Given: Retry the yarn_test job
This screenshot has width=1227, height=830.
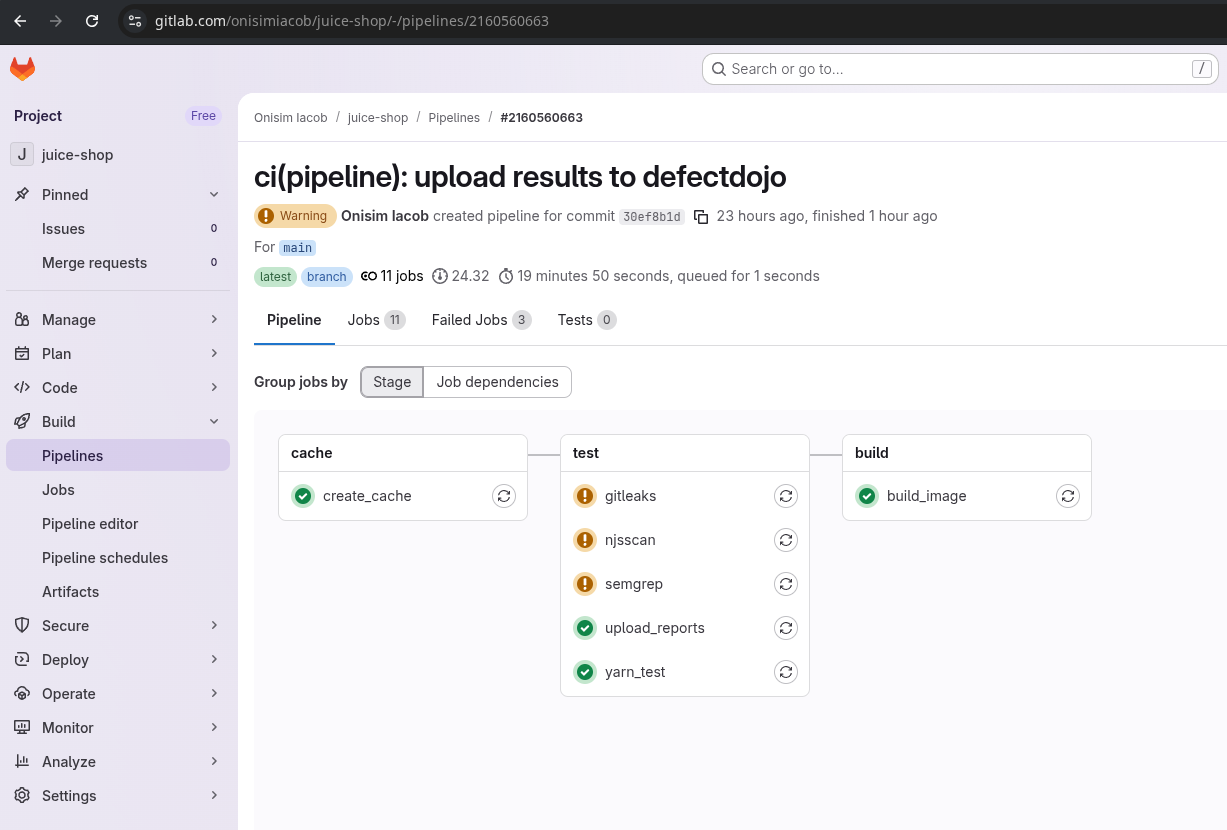Looking at the screenshot, I should pyautogui.click(x=786, y=672).
